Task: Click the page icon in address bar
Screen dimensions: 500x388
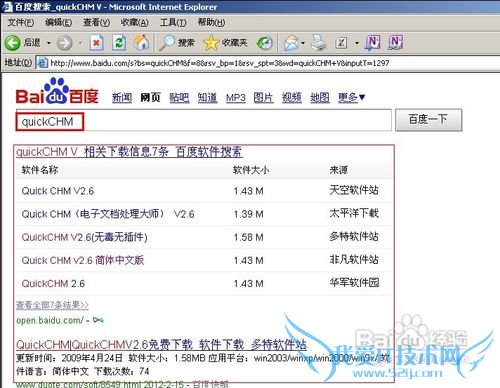Action: point(42,63)
